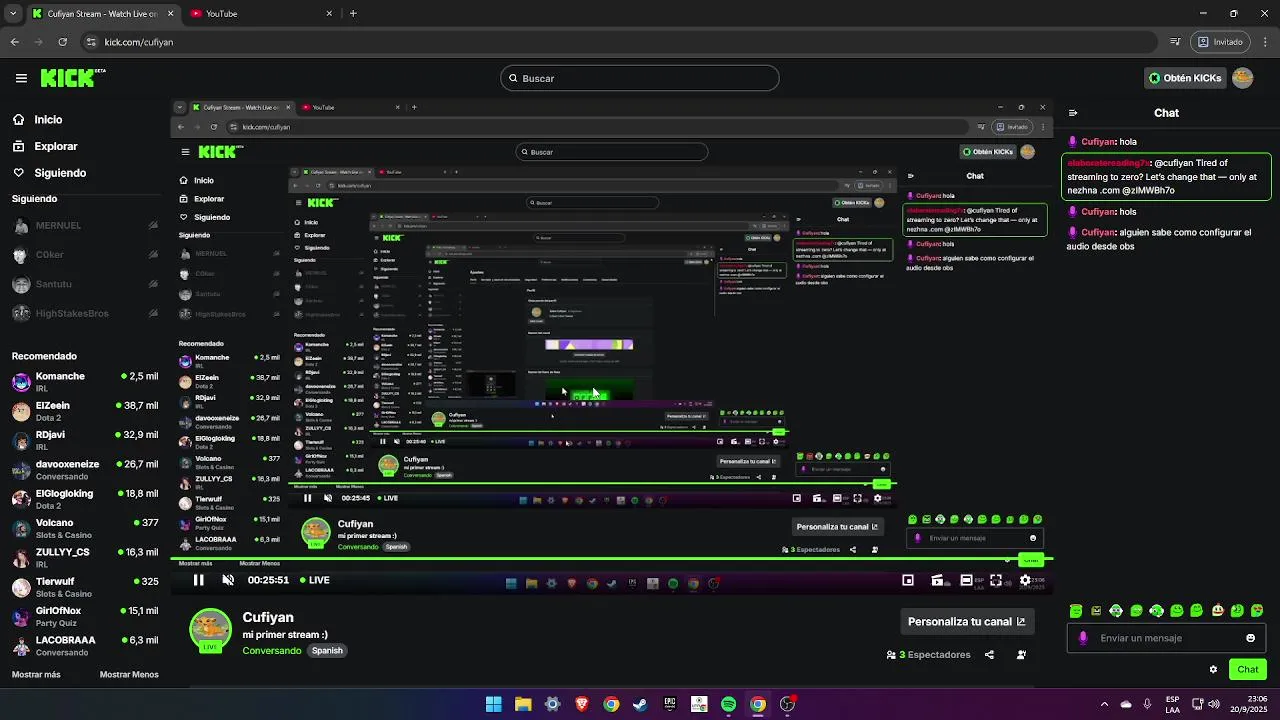Click the highlighted spam message about nezhna .com
The width and height of the screenshot is (1280, 720).
point(1166,177)
